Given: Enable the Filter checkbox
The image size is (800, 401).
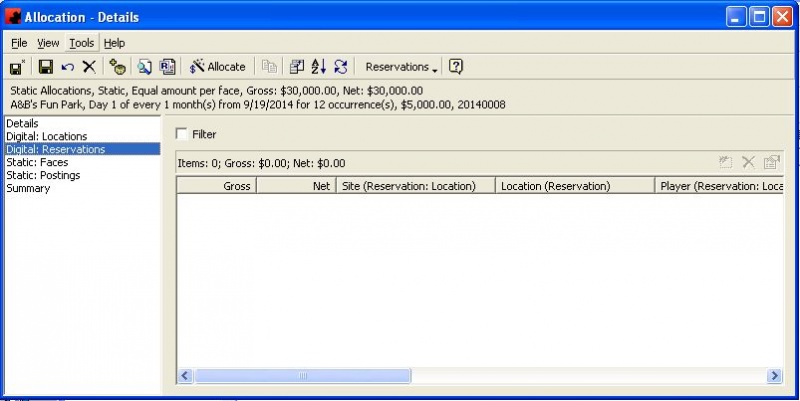Looking at the screenshot, I should click(182, 134).
